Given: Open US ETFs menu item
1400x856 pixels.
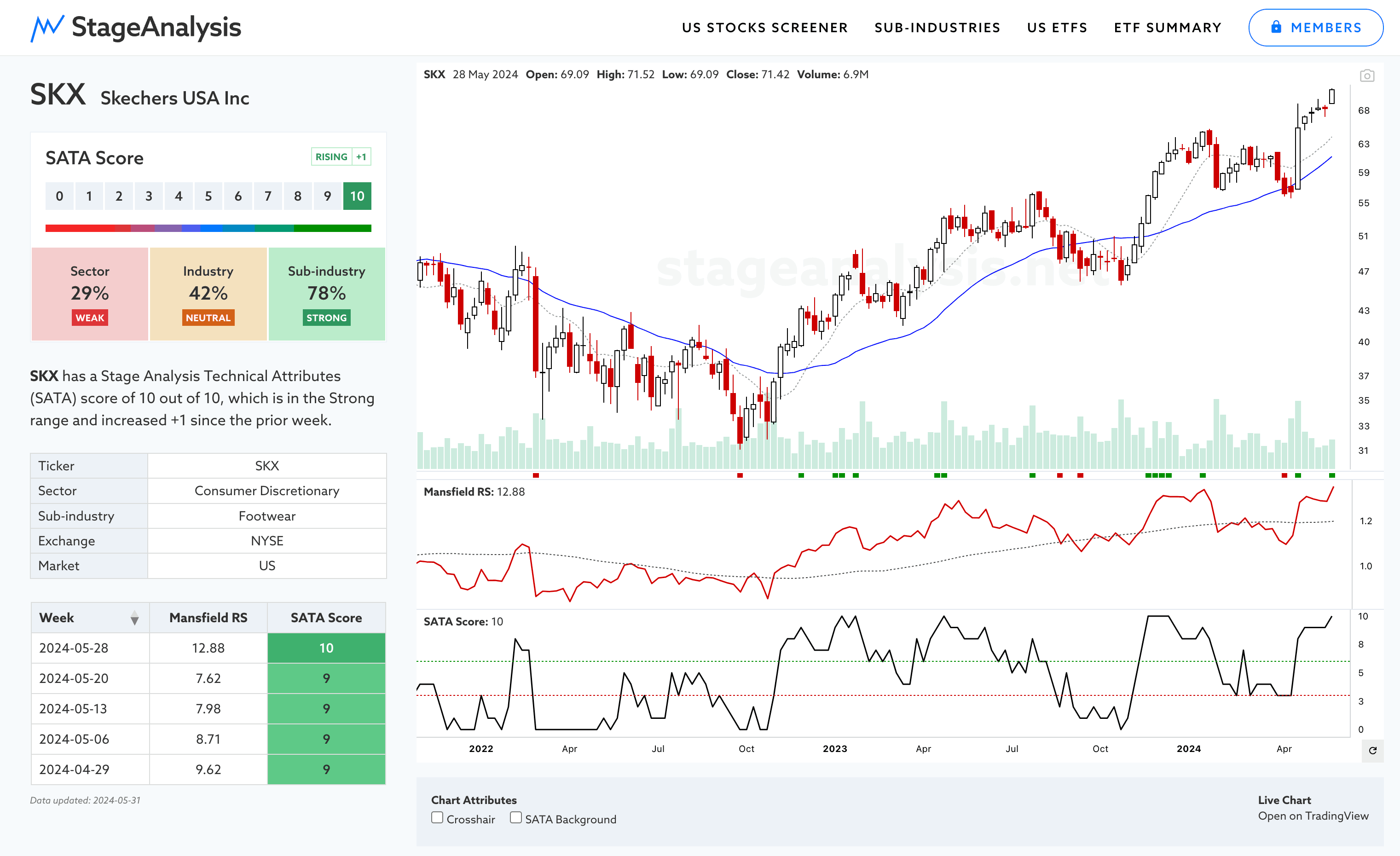Looking at the screenshot, I should point(1057,27).
